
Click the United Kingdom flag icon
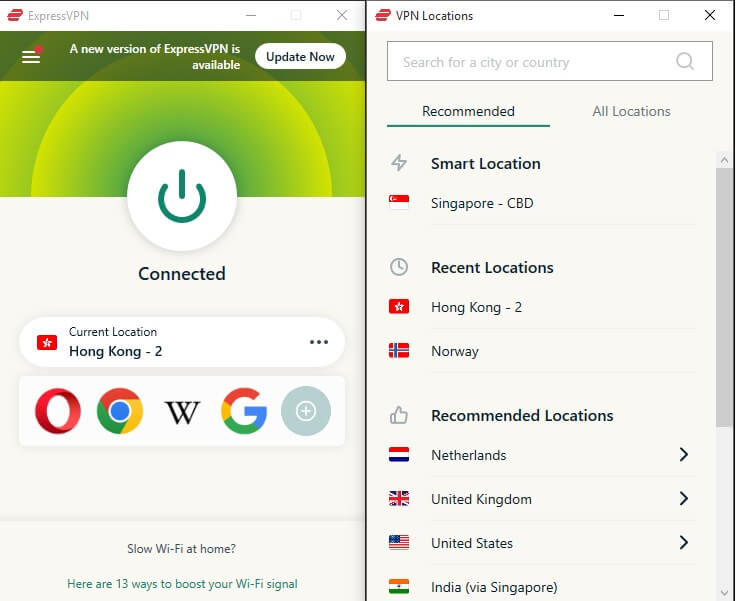click(x=399, y=499)
